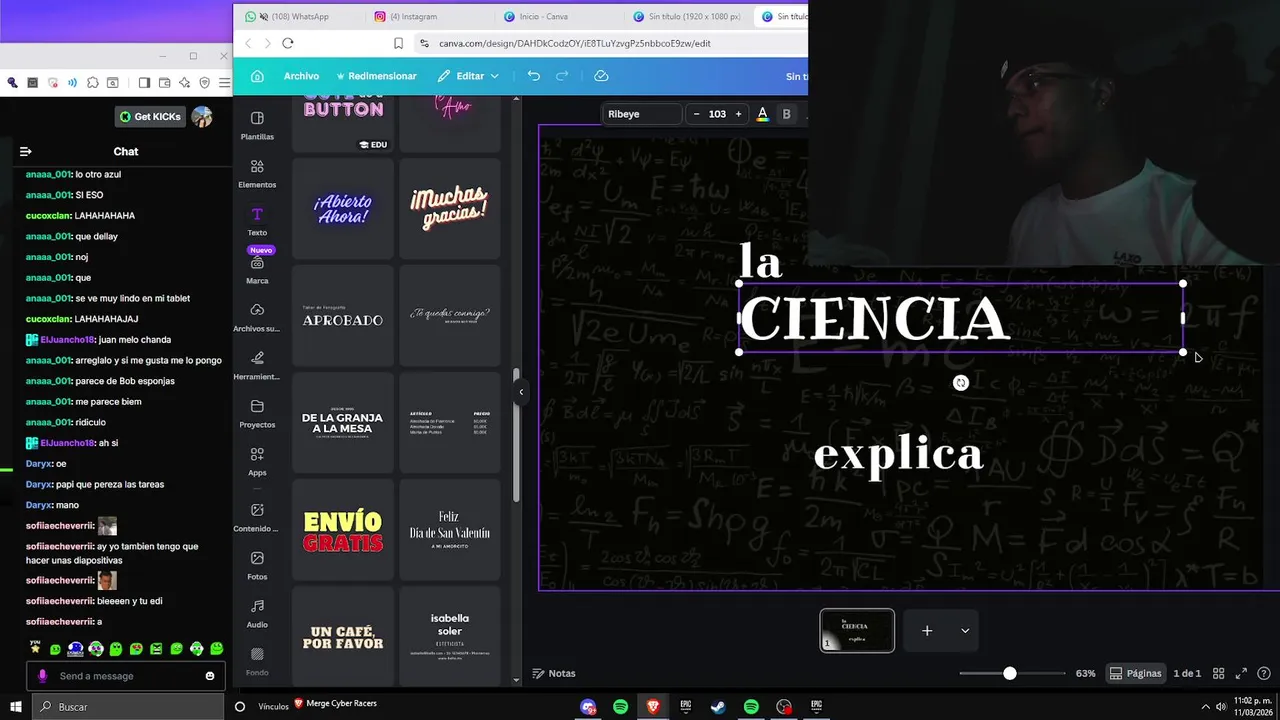
Task: Decrease font size with minus button
Action: [x=697, y=114]
